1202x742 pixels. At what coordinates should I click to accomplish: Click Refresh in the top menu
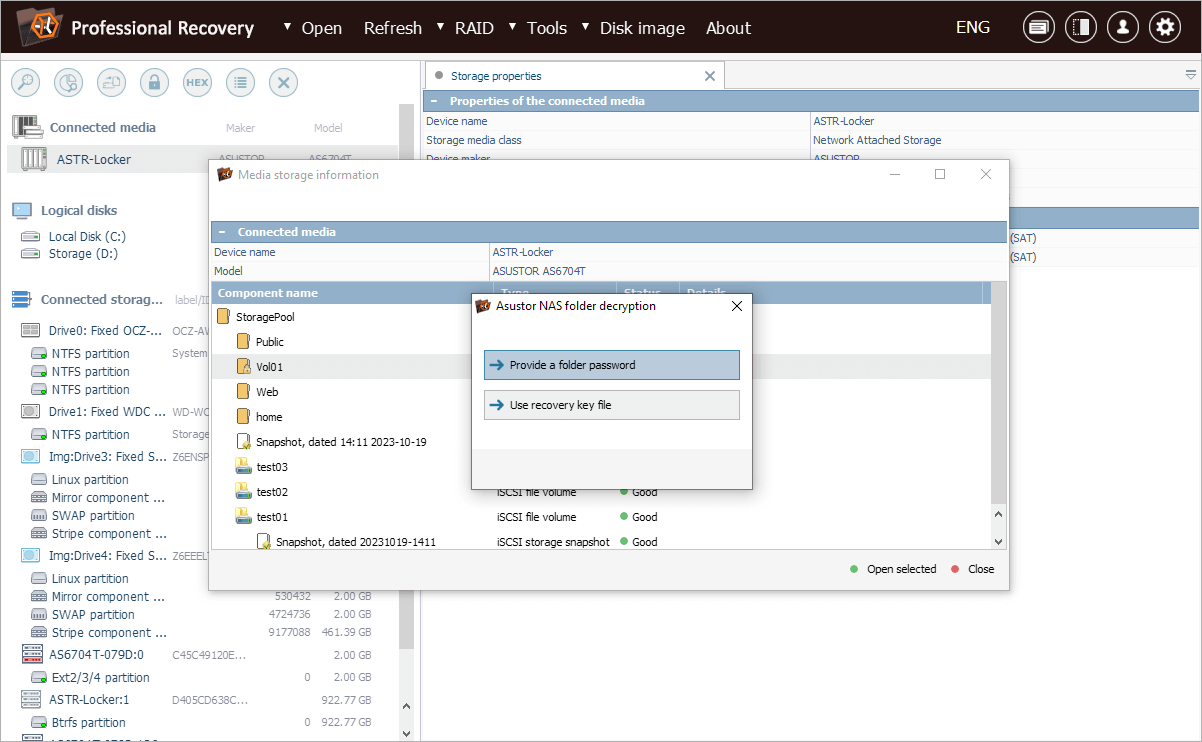coord(392,28)
